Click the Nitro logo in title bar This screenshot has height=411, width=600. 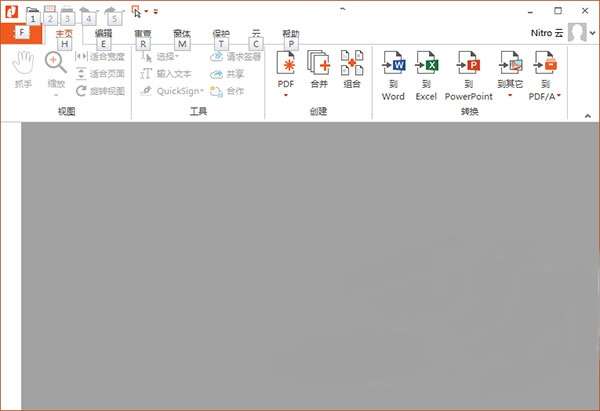pos(11,11)
